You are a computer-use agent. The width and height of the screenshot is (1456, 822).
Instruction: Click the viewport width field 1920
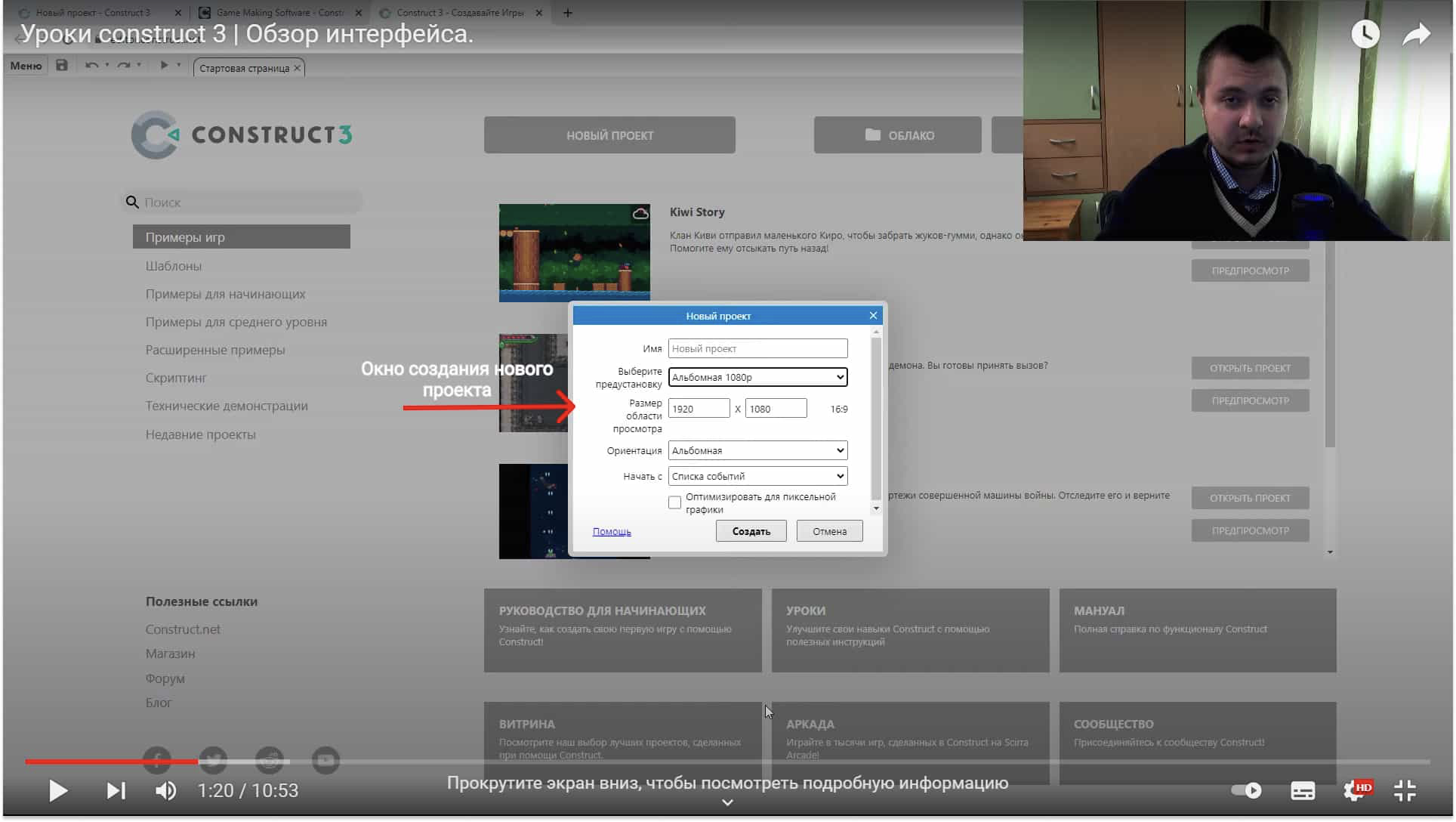699,409
